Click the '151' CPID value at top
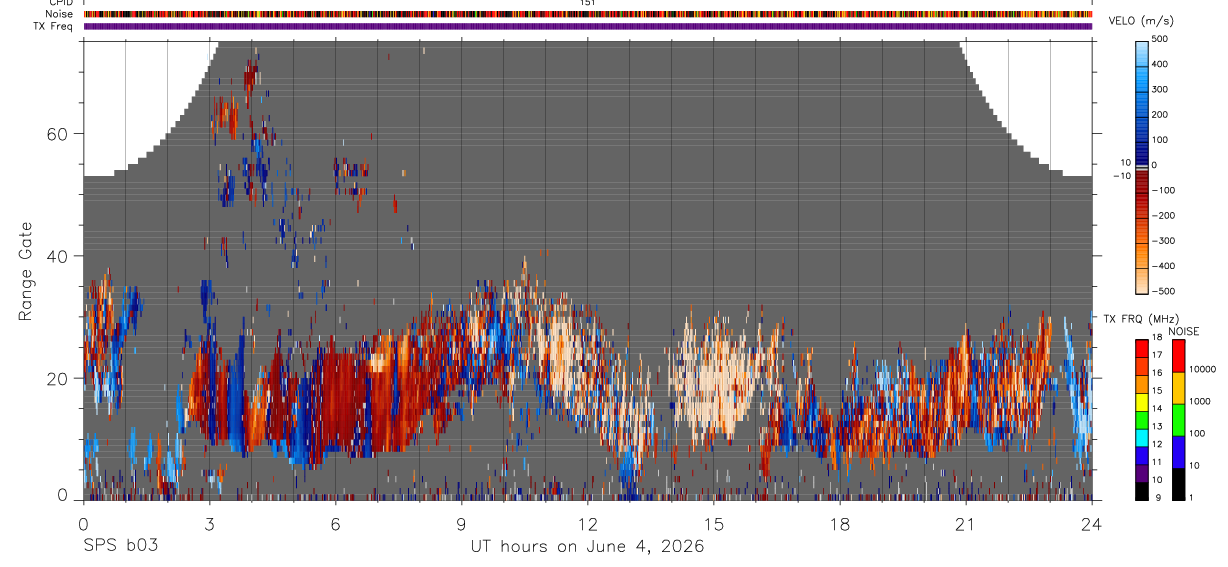 point(587,3)
